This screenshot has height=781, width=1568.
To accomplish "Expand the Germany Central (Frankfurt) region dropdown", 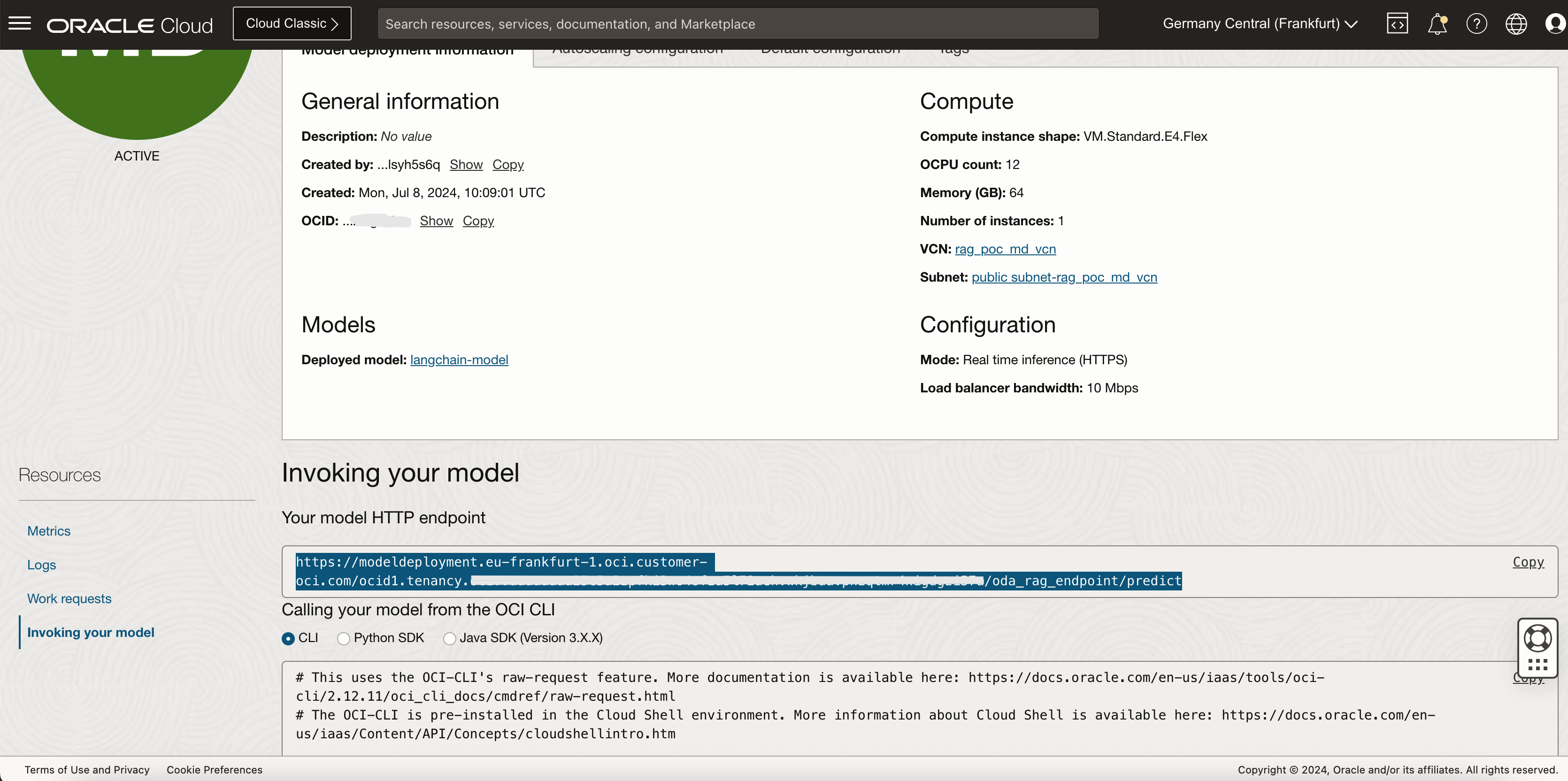I will click(x=1260, y=24).
